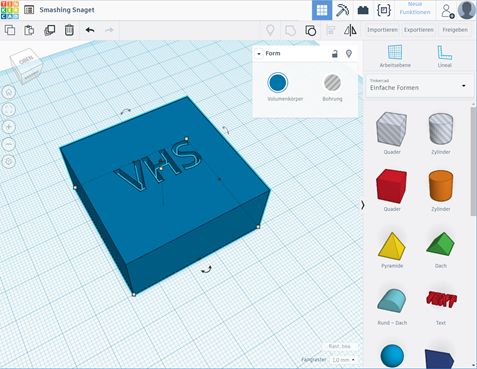Screen dimensions: 477x369
Task: Select the Lineal ruler tool
Action: pos(444,56)
